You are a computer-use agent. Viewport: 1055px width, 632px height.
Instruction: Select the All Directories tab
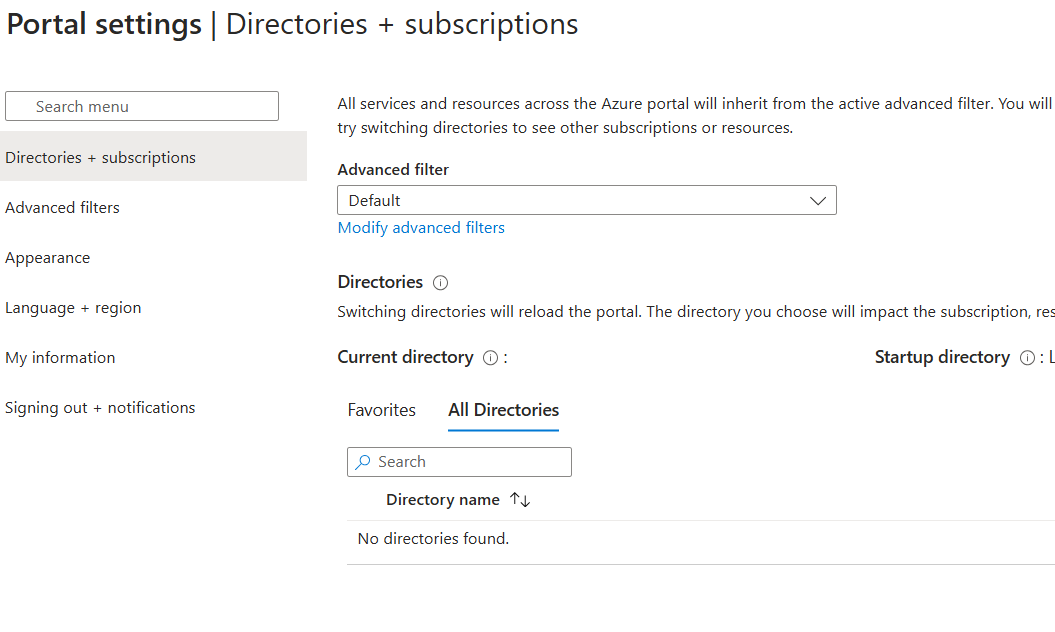[503, 410]
